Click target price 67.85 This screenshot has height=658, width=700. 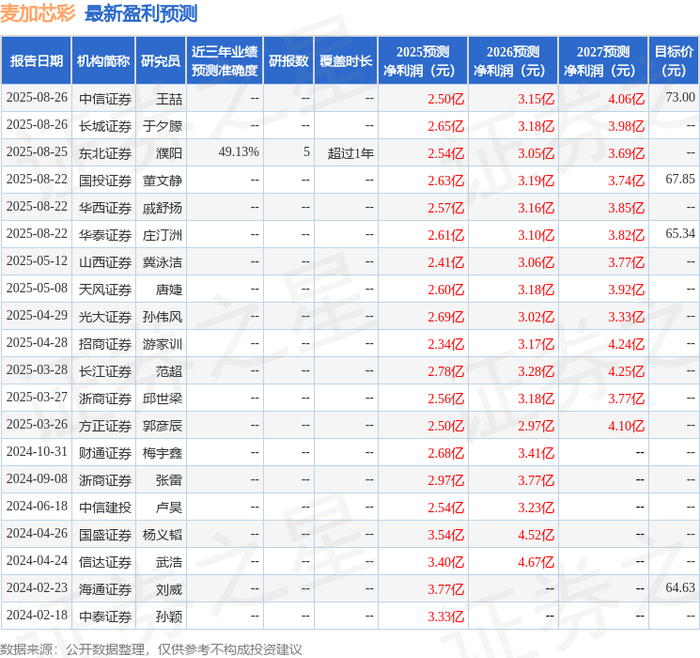pos(680,179)
